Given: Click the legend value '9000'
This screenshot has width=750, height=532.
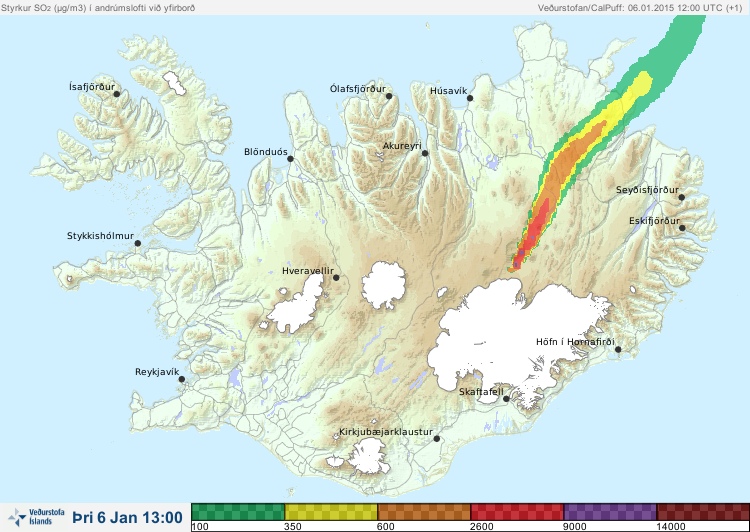Looking at the screenshot, I should pos(574,527).
